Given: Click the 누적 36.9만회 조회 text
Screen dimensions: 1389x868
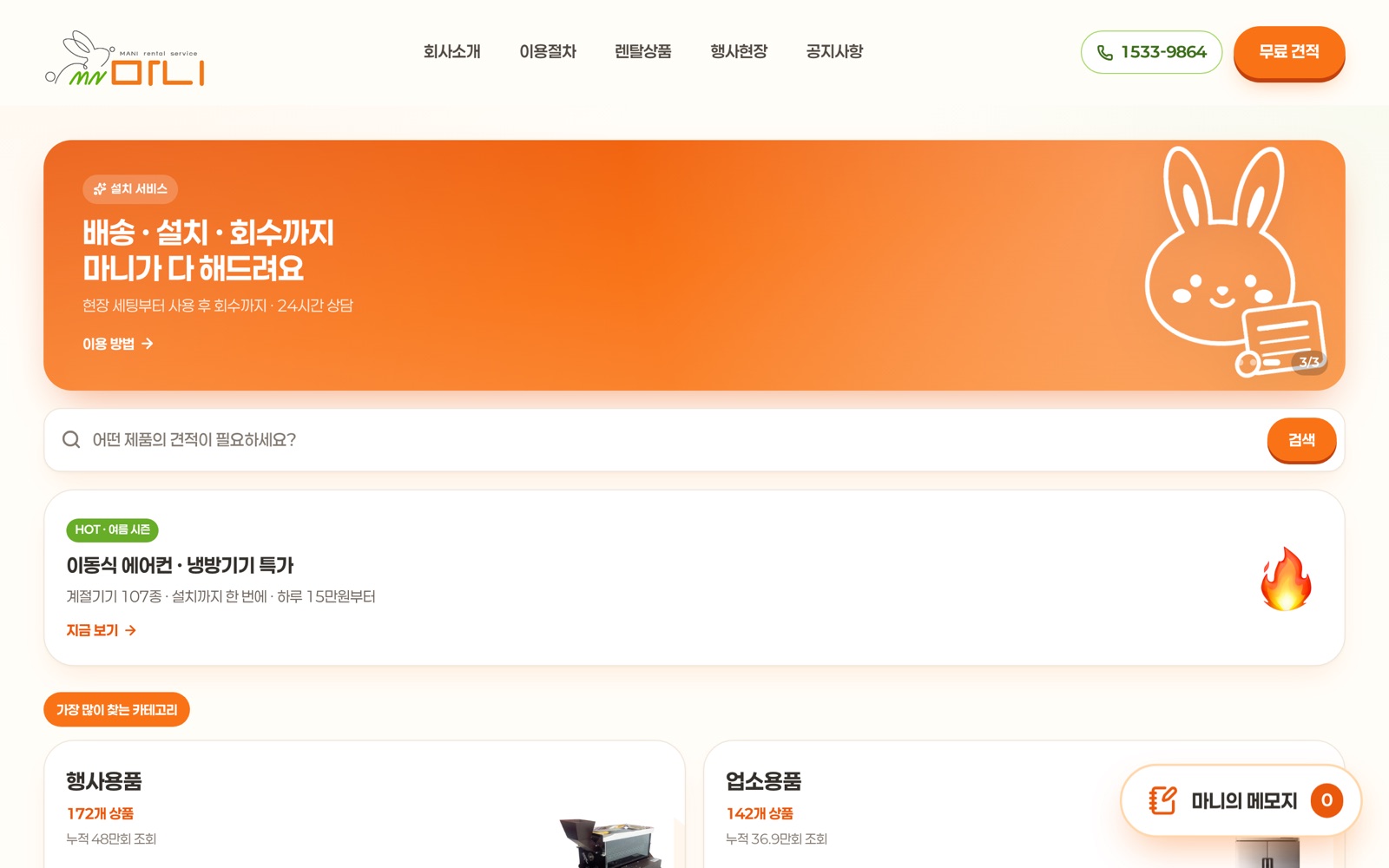Looking at the screenshot, I should point(776,838).
